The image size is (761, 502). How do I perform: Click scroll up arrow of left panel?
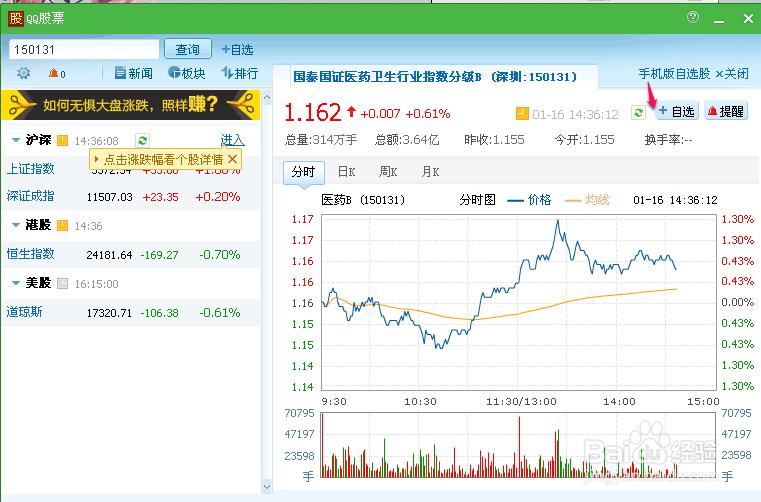click(267, 97)
